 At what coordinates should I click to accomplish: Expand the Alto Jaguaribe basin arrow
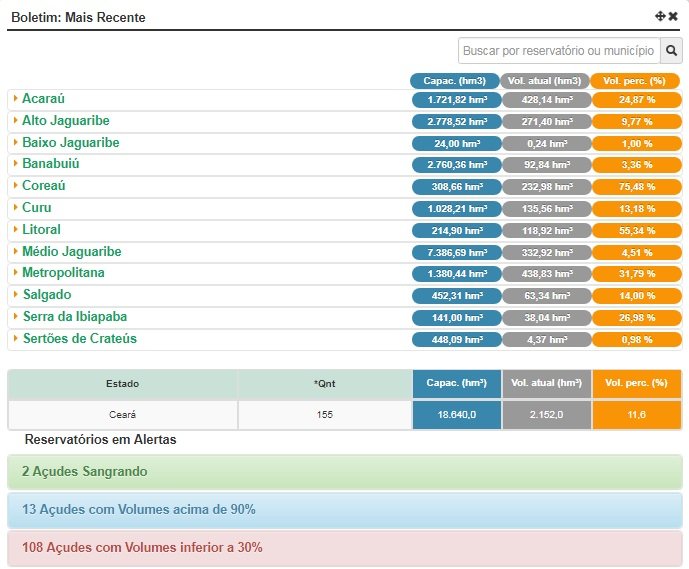tap(16, 121)
